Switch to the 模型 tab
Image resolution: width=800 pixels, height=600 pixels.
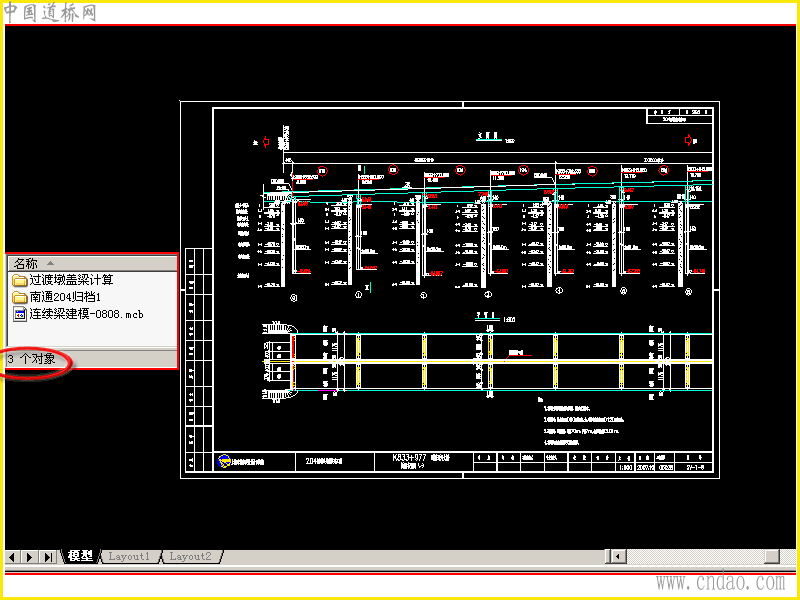[80, 556]
